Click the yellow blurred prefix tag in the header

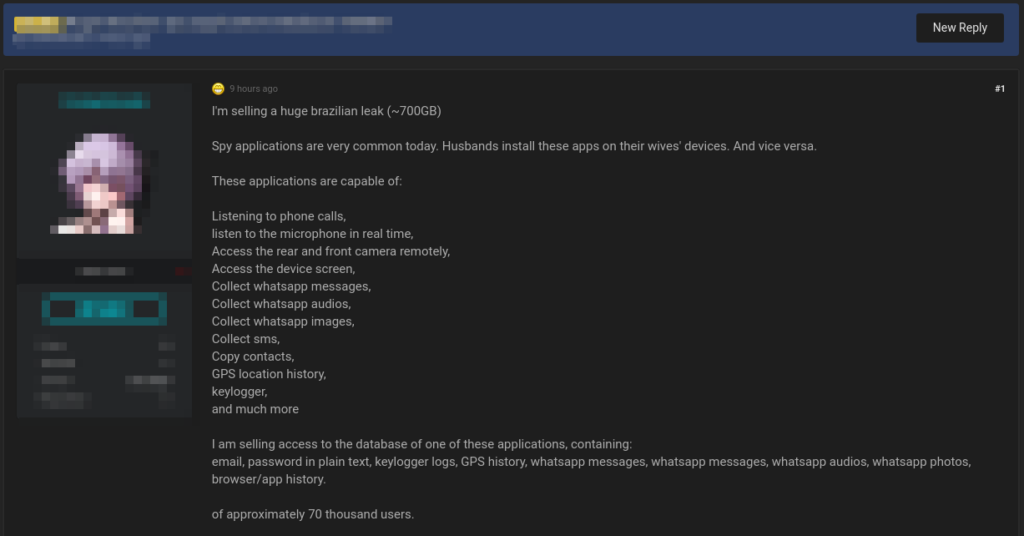tap(37, 25)
